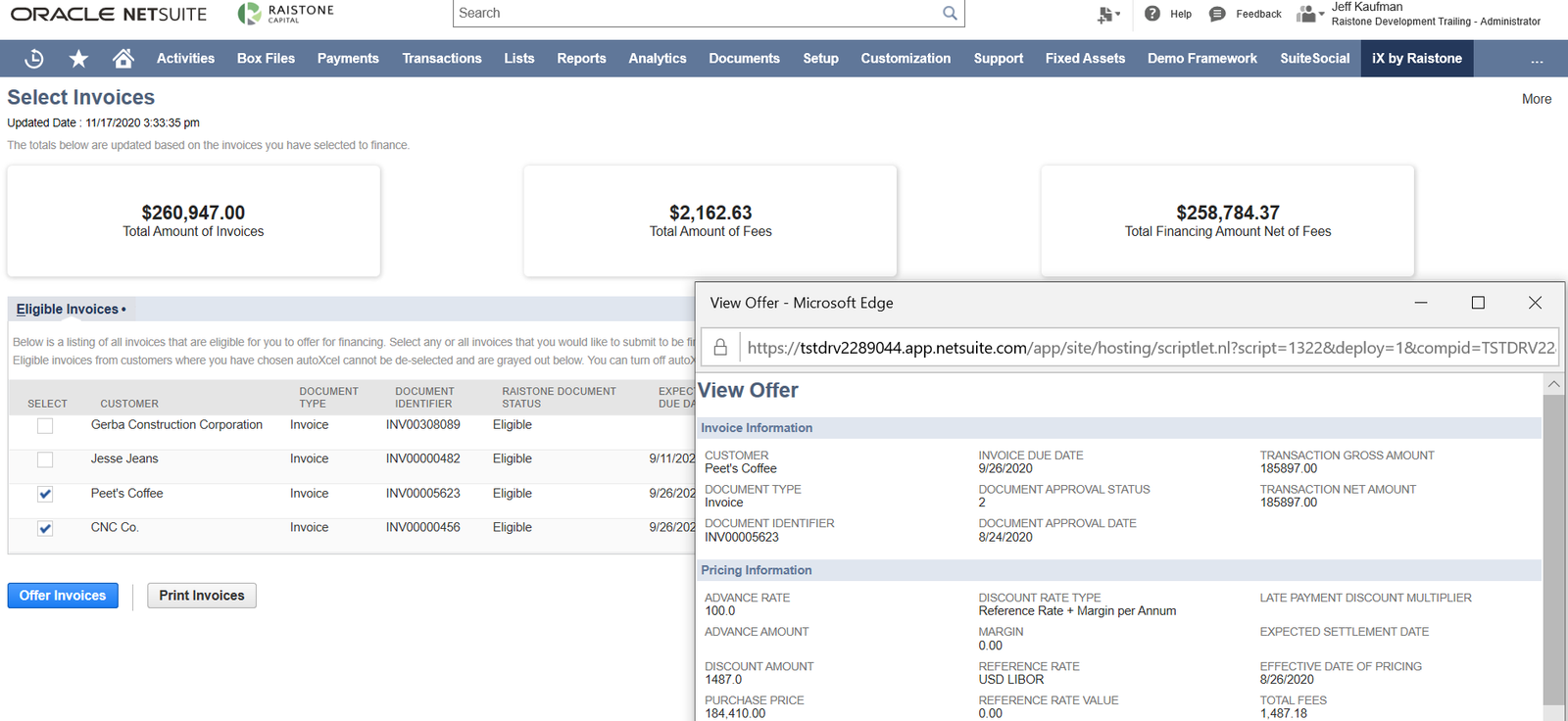Maximize the View Offer Edge window
1568x721 pixels.
point(1478,303)
